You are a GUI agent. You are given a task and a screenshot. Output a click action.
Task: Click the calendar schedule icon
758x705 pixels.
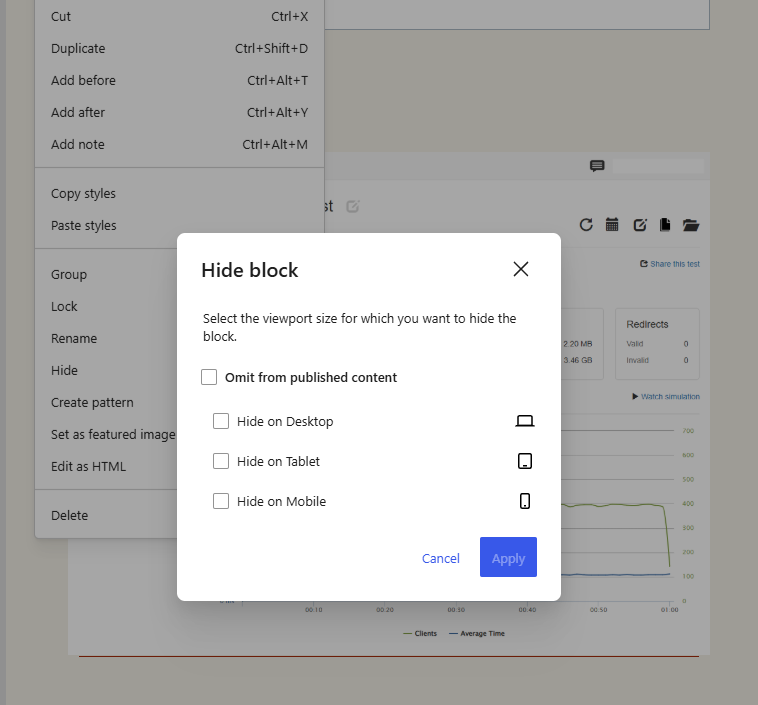point(613,225)
